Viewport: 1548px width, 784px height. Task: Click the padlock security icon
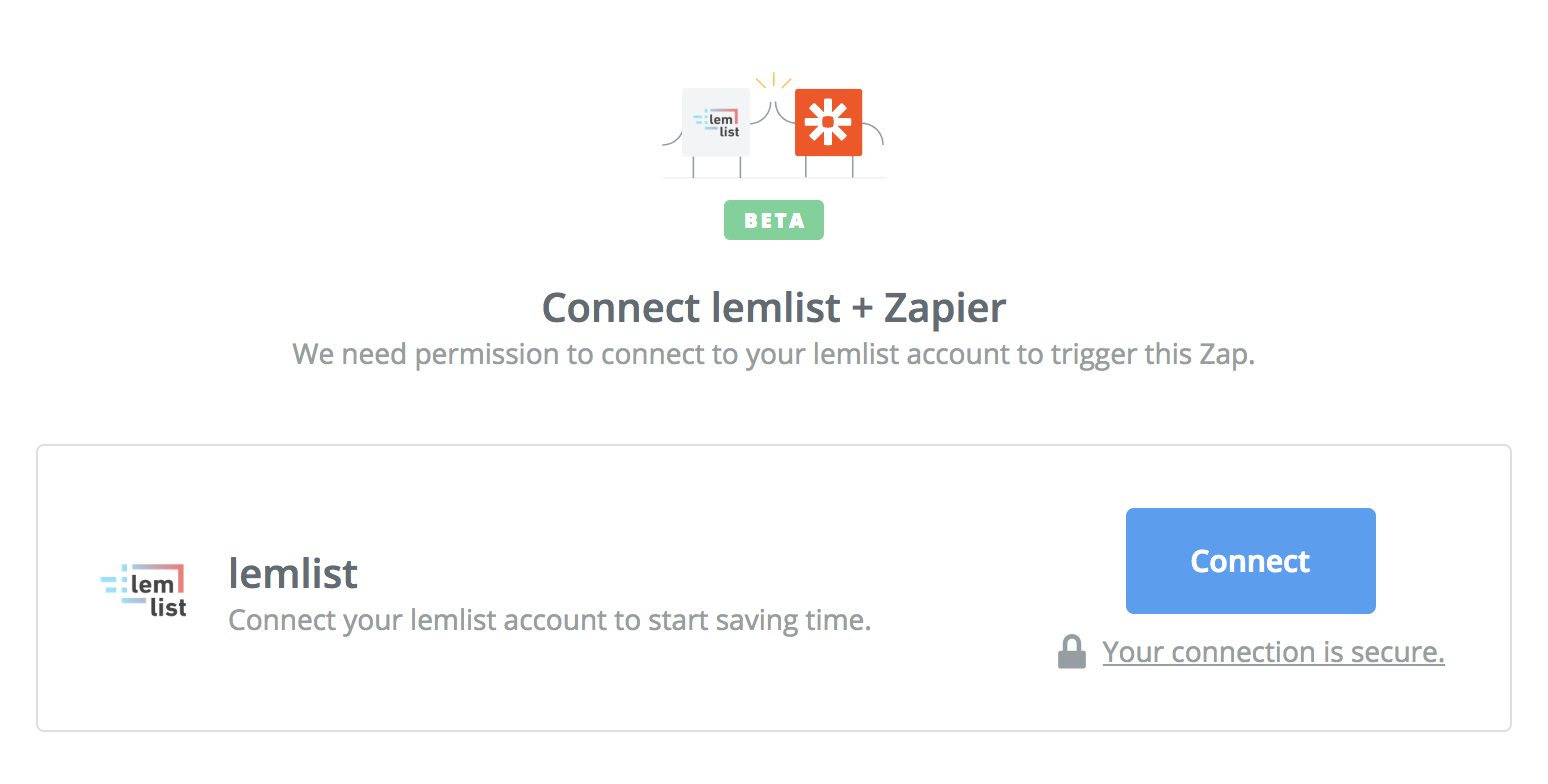tap(1071, 652)
